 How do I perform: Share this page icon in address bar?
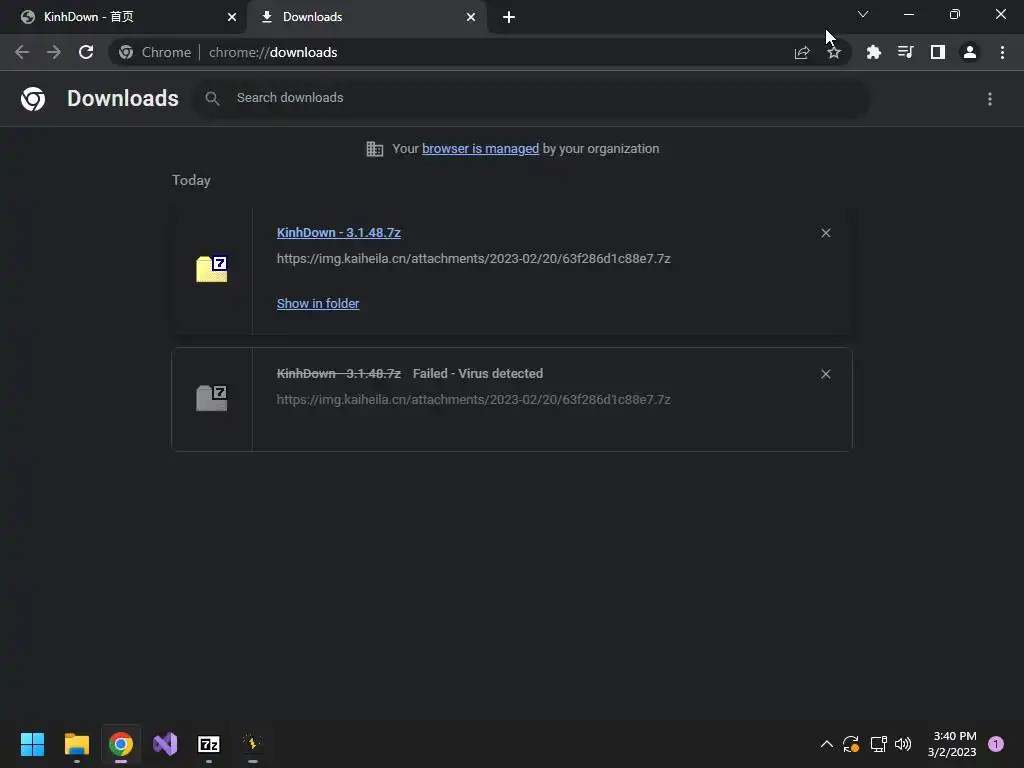click(x=802, y=52)
